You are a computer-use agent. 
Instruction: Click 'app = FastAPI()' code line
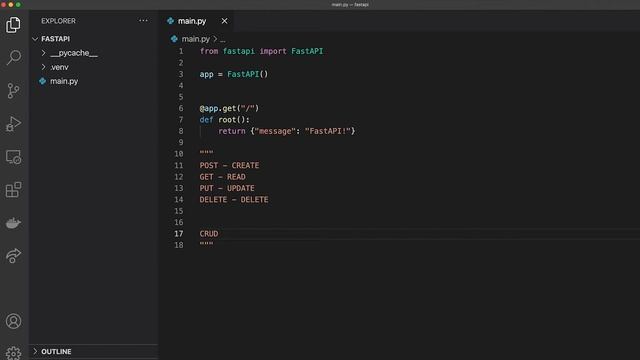pos(234,74)
